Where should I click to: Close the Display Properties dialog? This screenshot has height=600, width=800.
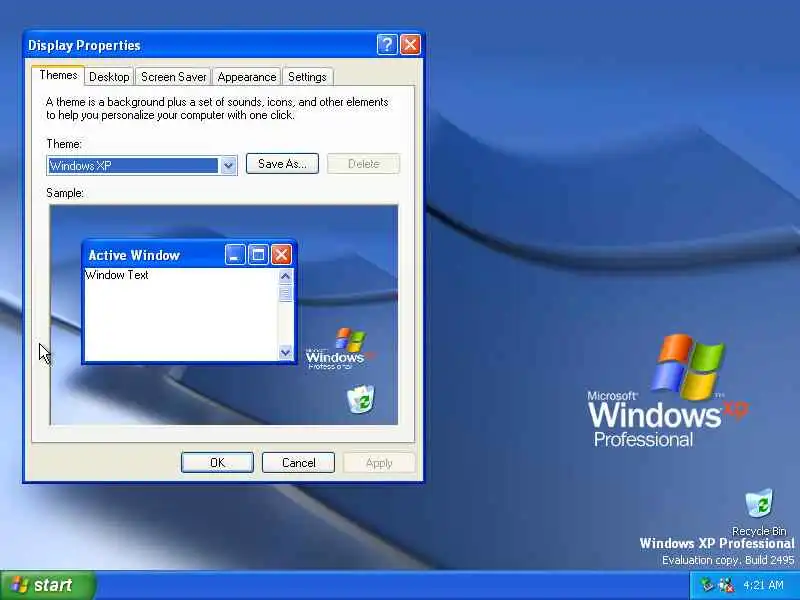tap(410, 45)
